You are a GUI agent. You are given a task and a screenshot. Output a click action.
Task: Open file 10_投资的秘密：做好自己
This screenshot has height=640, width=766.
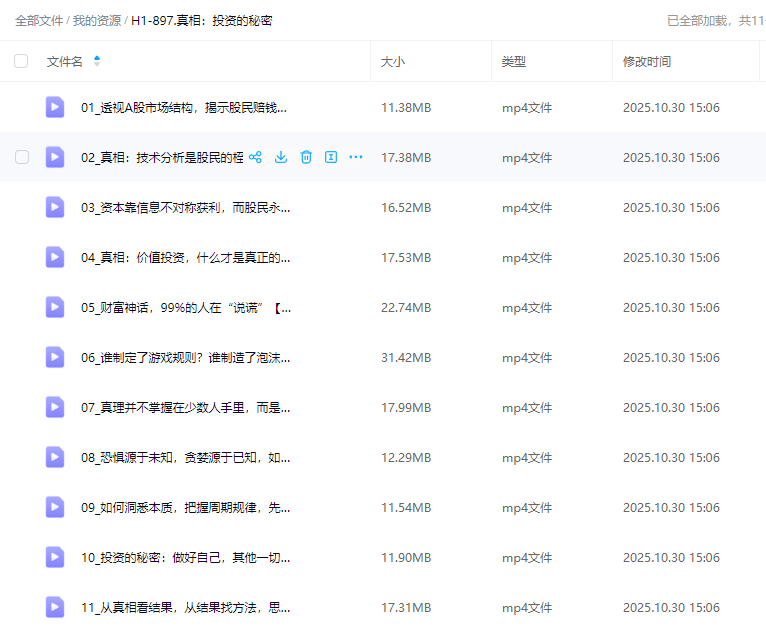point(186,557)
